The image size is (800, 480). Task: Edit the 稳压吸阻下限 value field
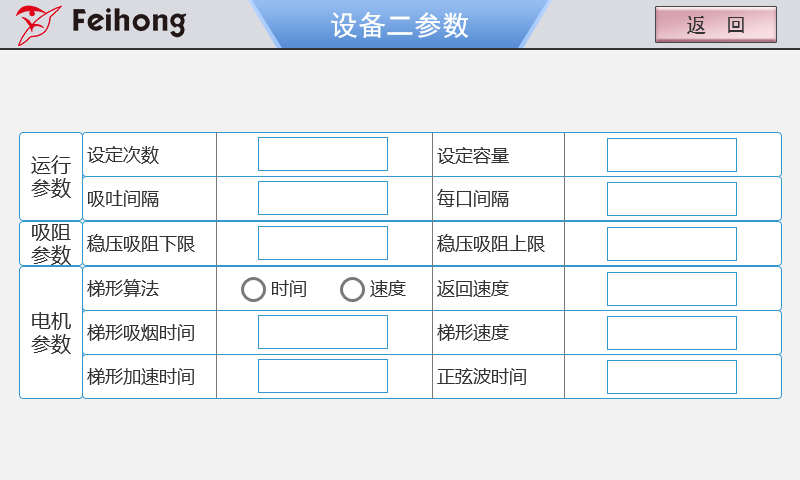322,243
